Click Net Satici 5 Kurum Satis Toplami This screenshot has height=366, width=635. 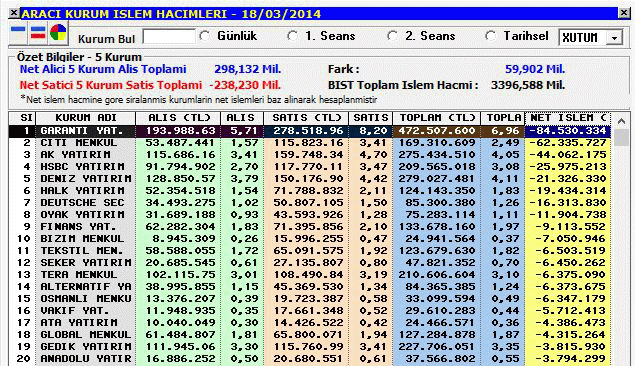click(x=111, y=85)
